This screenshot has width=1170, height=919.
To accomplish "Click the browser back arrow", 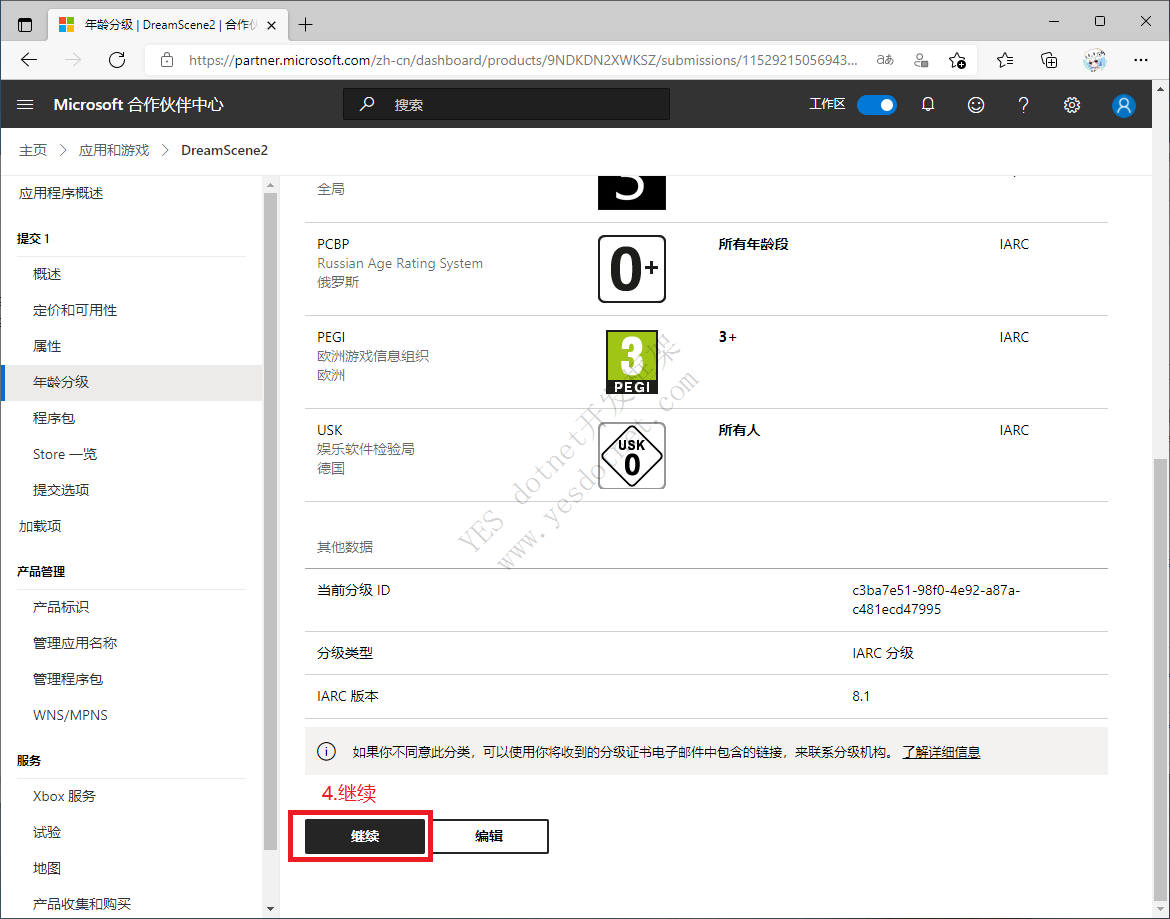I will [29, 60].
